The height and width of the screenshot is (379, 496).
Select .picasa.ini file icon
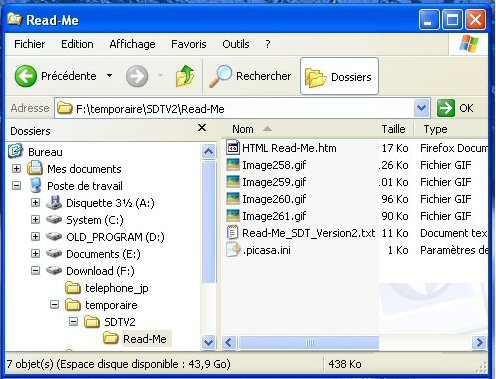(233, 249)
